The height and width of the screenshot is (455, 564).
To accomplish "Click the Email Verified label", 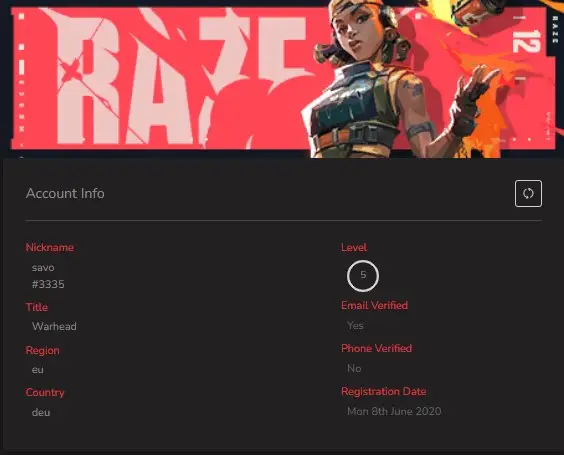I will pyautogui.click(x=374, y=305).
